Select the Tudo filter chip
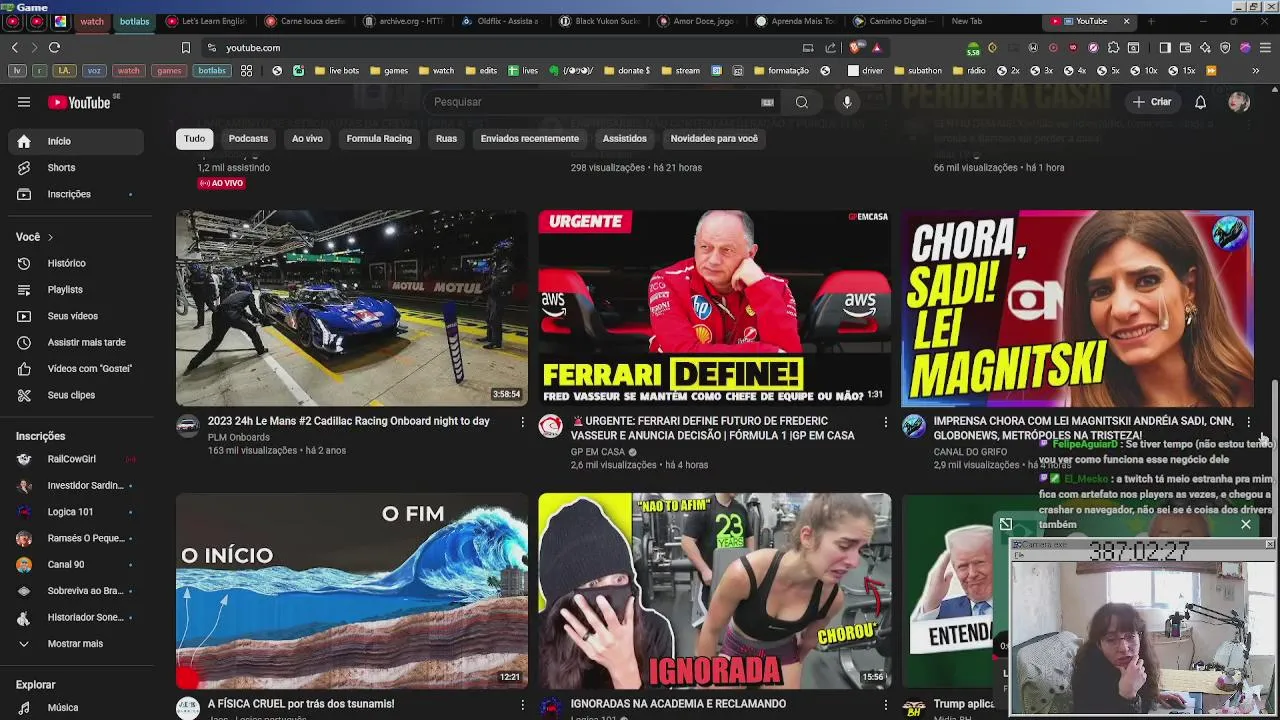1280x720 pixels. pyautogui.click(x=194, y=139)
